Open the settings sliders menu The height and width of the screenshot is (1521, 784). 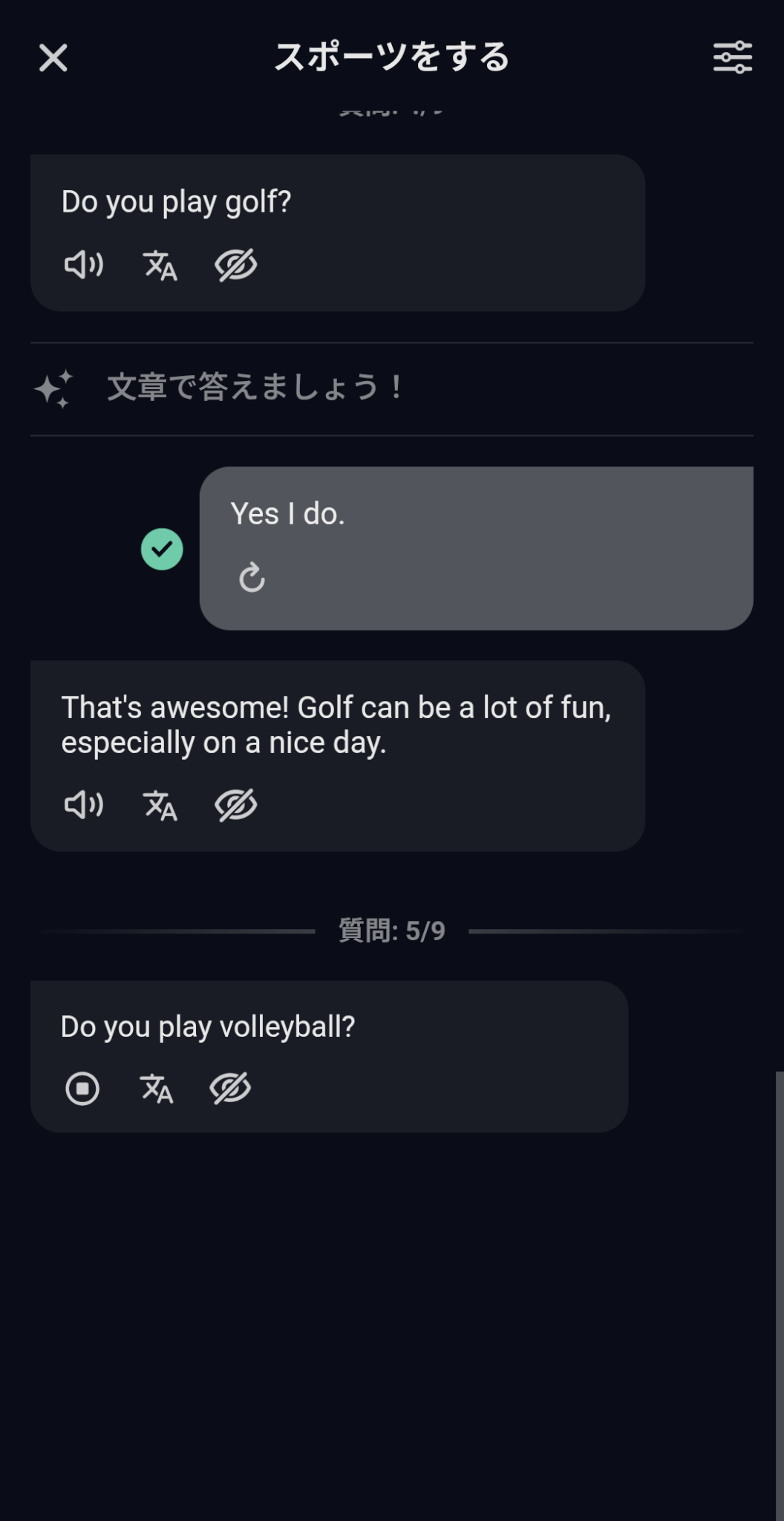(x=732, y=57)
